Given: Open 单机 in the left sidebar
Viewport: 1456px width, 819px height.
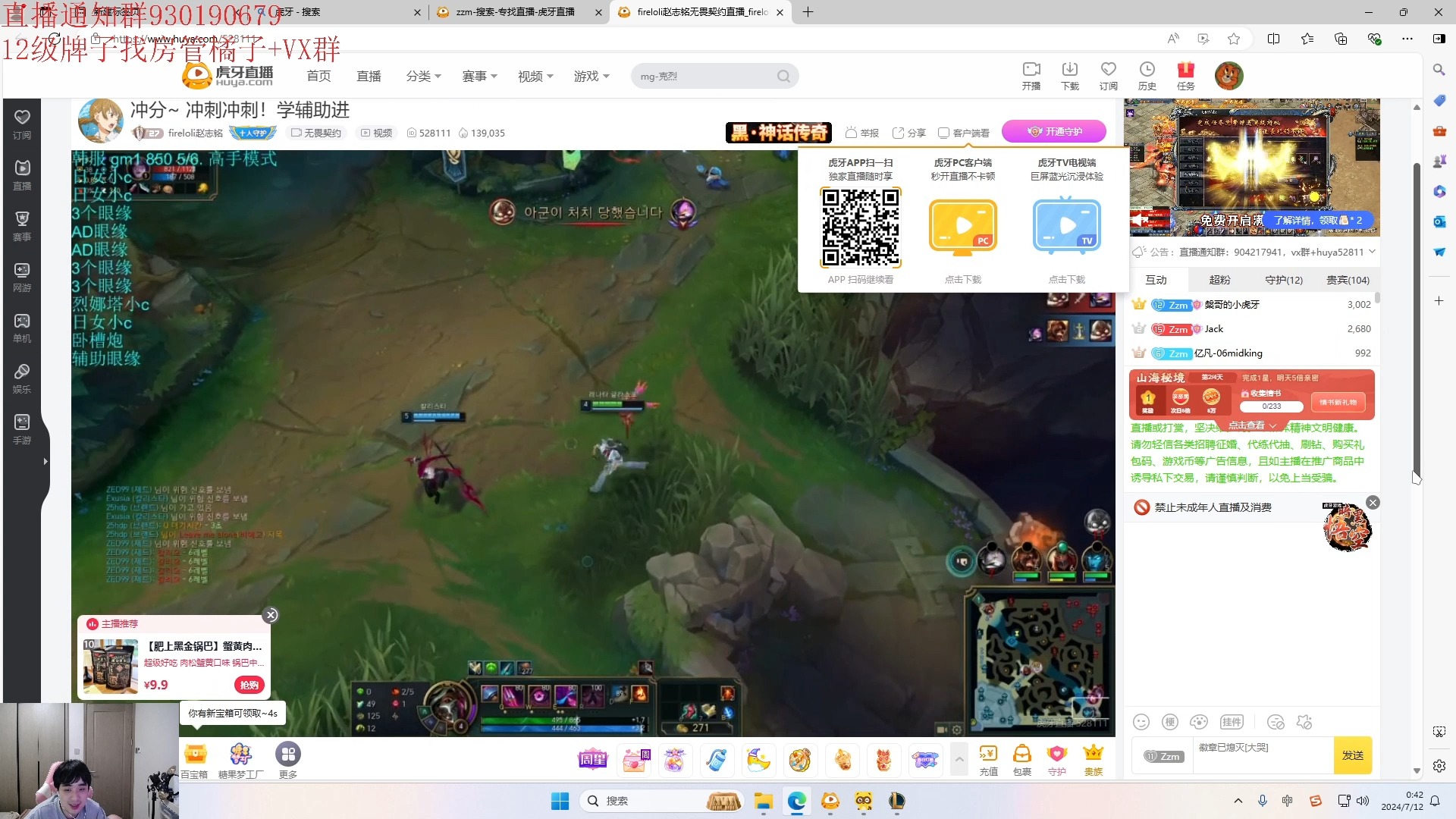Looking at the screenshot, I should (22, 328).
